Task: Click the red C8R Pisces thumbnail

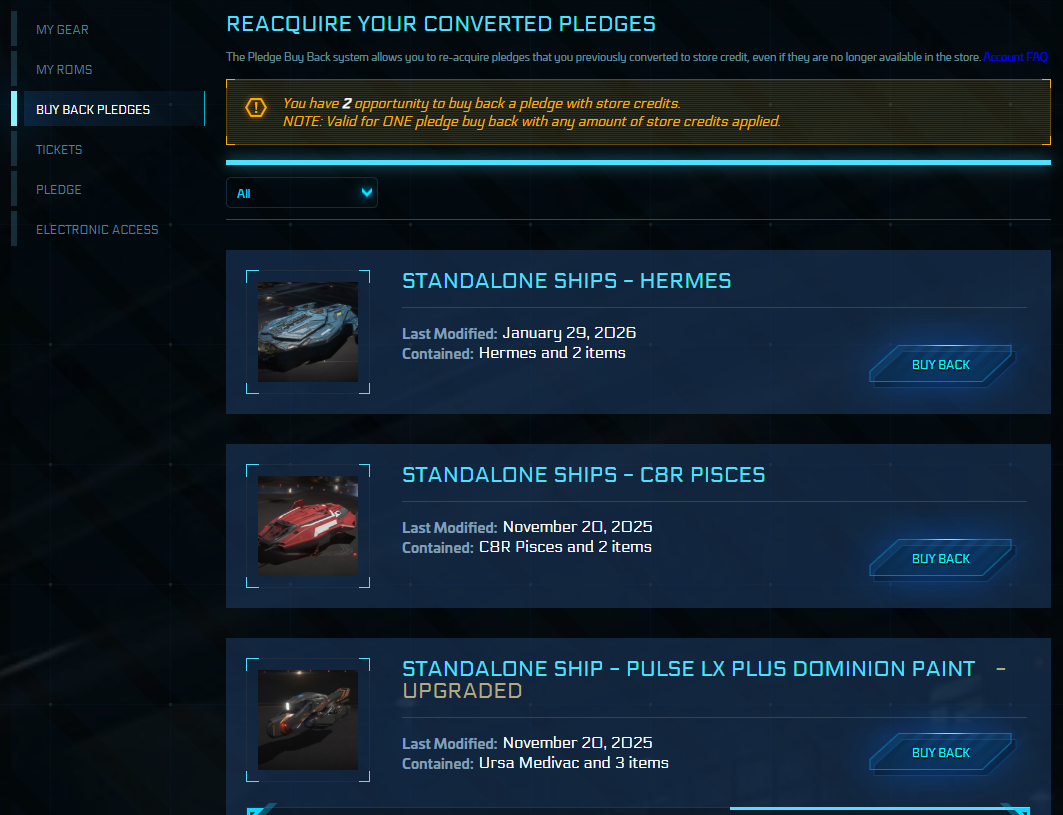Action: click(x=308, y=526)
